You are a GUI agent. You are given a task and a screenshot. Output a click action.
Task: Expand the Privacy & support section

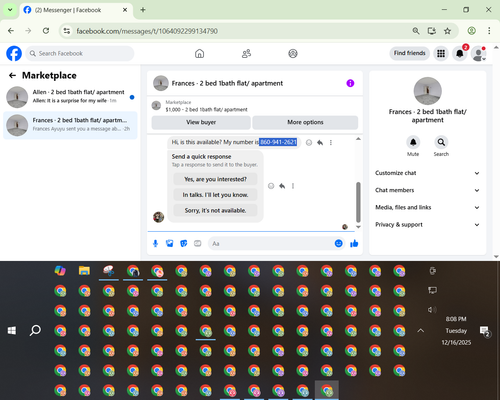tap(427, 225)
